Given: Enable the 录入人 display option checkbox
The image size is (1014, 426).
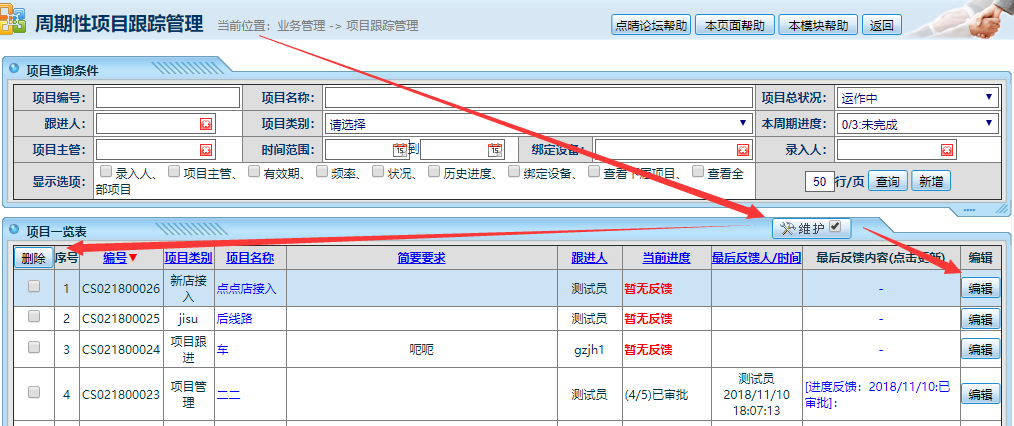Looking at the screenshot, I should 106,171.
